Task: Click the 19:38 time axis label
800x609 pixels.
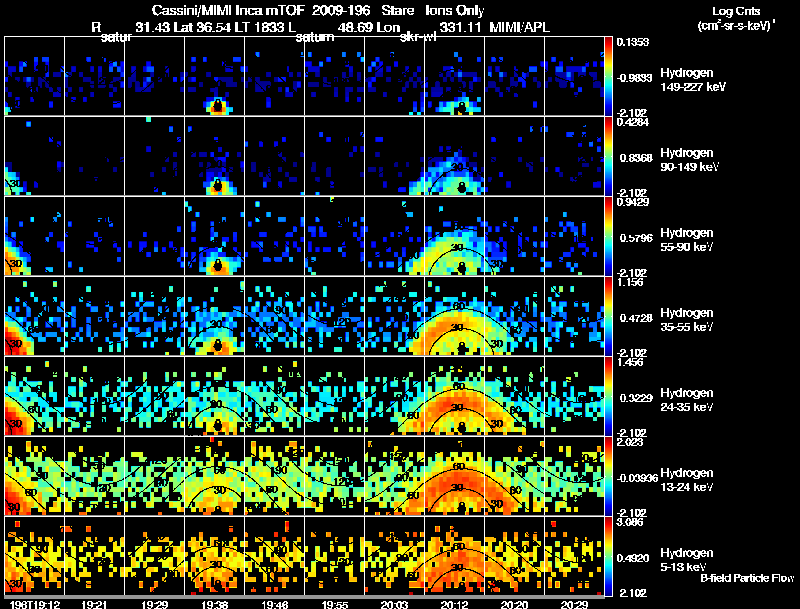Action: 215,605
